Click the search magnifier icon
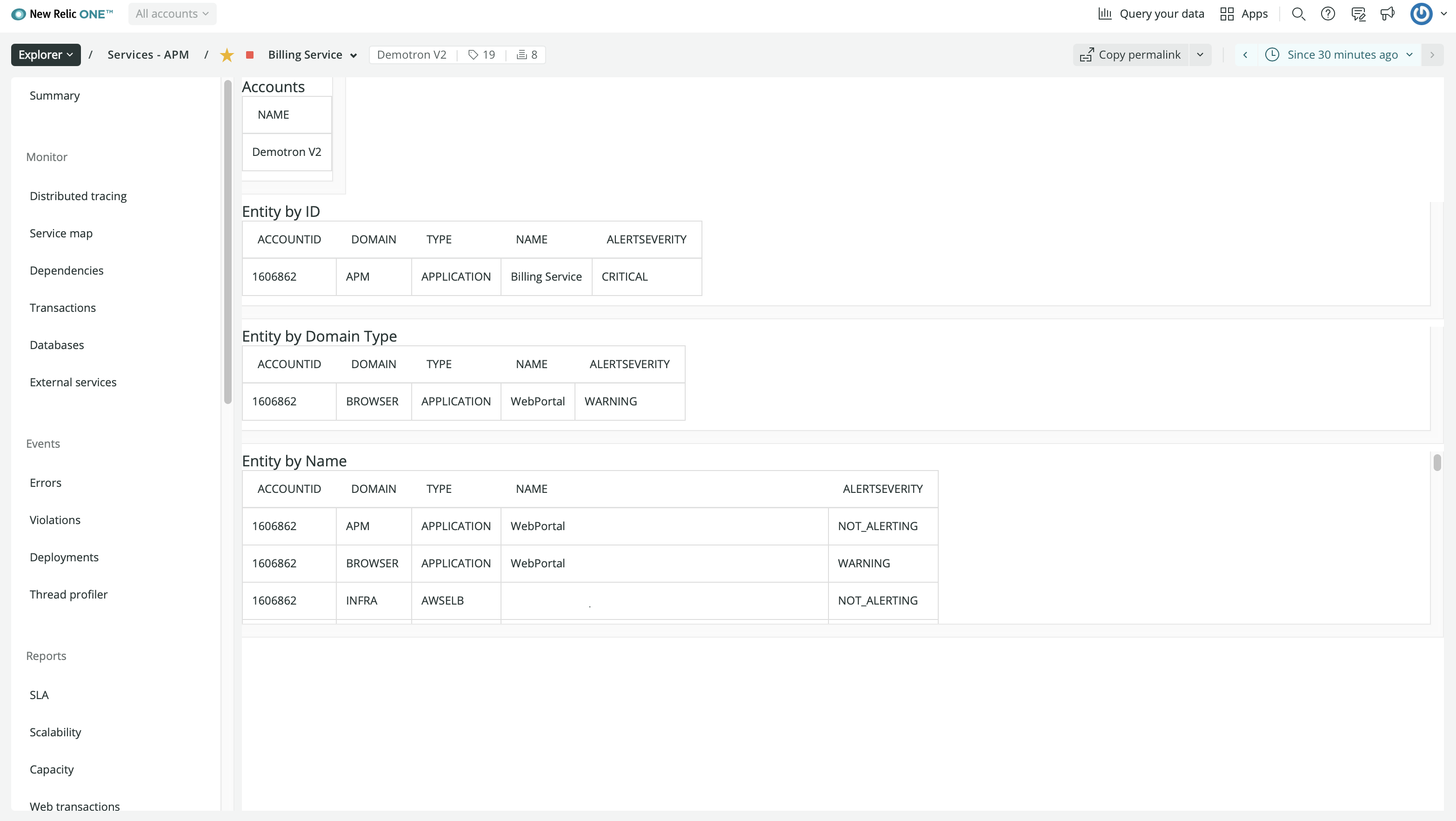The image size is (1456, 821). pos(1298,13)
